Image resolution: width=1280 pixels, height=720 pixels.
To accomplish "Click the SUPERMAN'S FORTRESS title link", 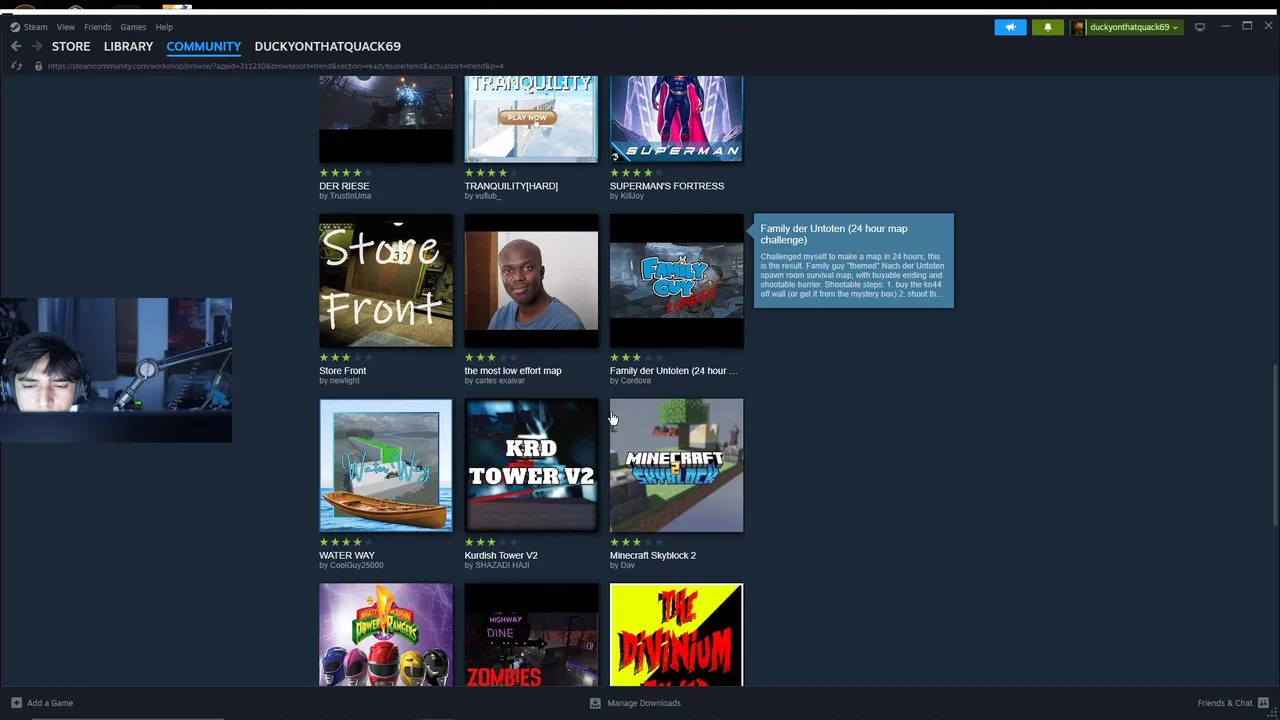I will [x=667, y=186].
